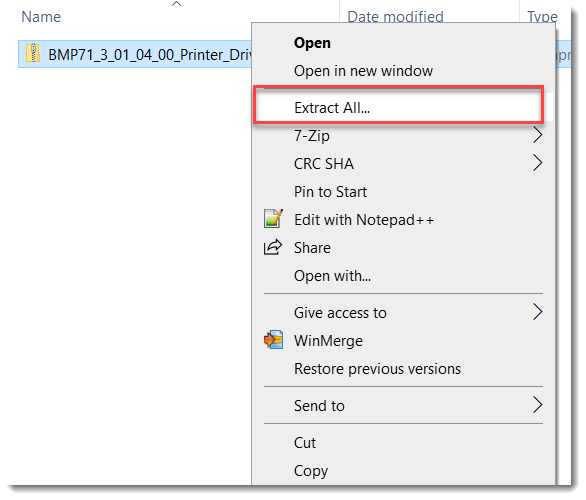Screen dimensions: 586x500
Task: Choose Open in new window
Action: [363, 71]
